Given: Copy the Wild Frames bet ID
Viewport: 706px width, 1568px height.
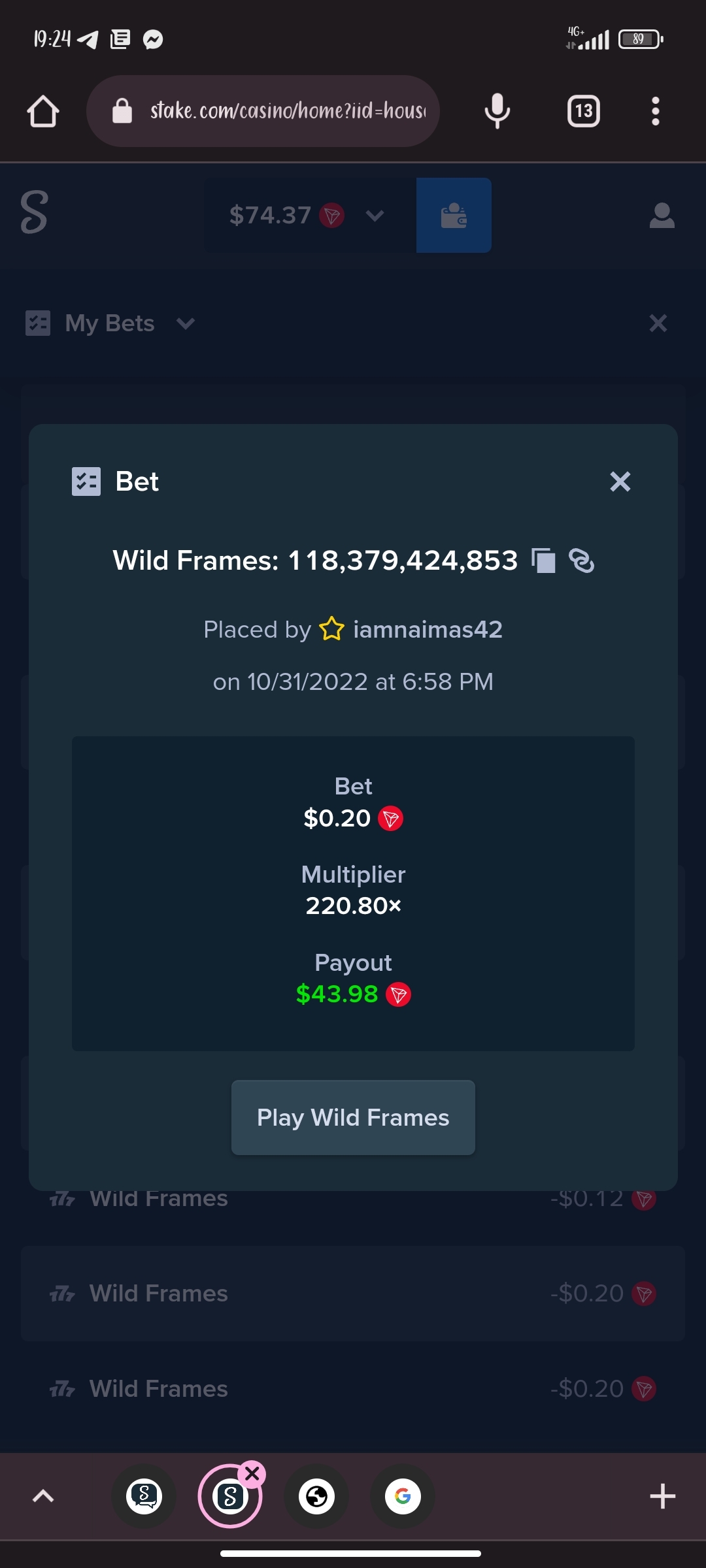Looking at the screenshot, I should (x=543, y=561).
